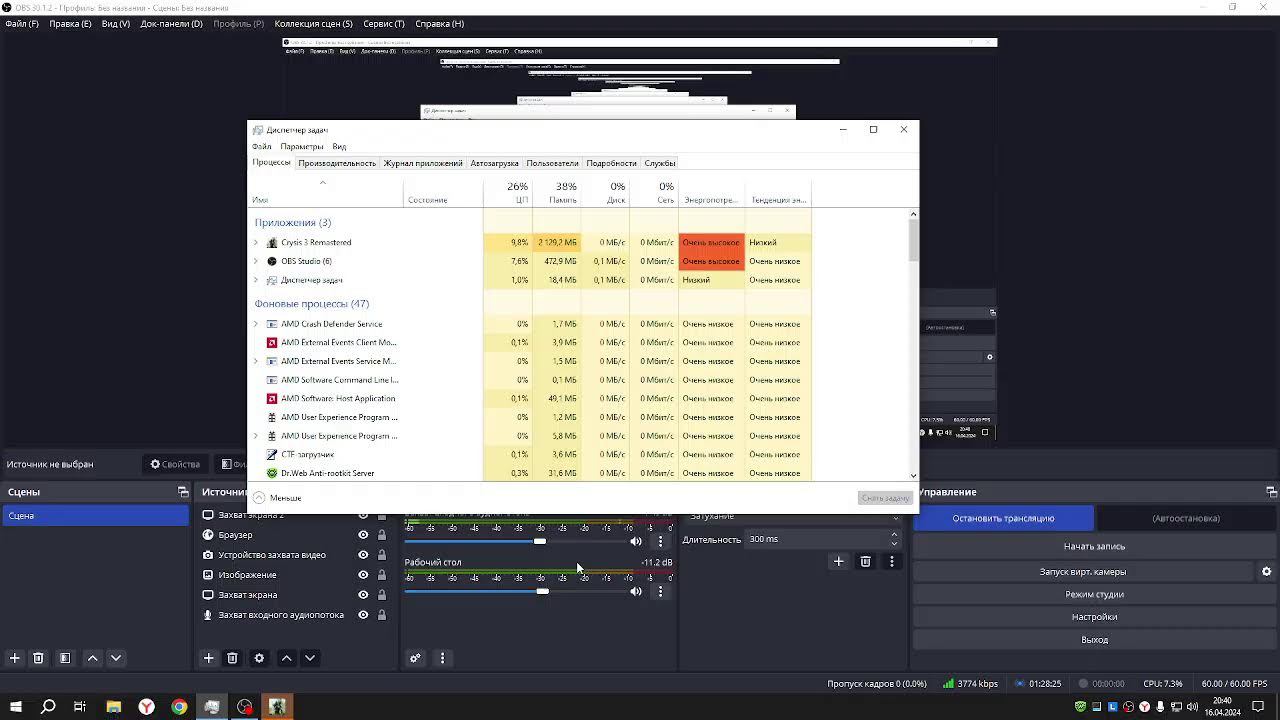Expand Crysis 3 Remastered process group
The height and width of the screenshot is (720, 1280).
(x=256, y=242)
